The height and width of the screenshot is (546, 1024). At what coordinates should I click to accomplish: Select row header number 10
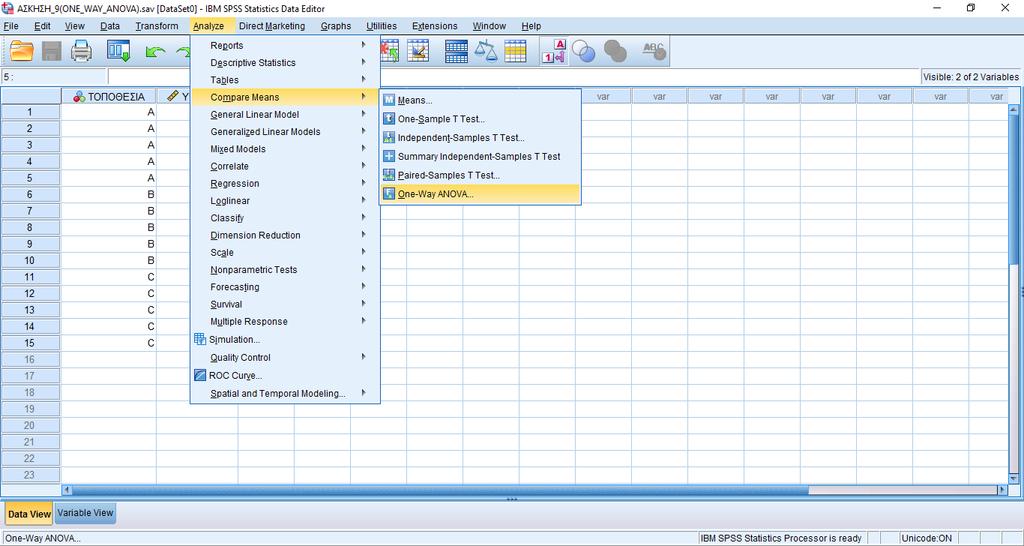pyautogui.click(x=30, y=261)
